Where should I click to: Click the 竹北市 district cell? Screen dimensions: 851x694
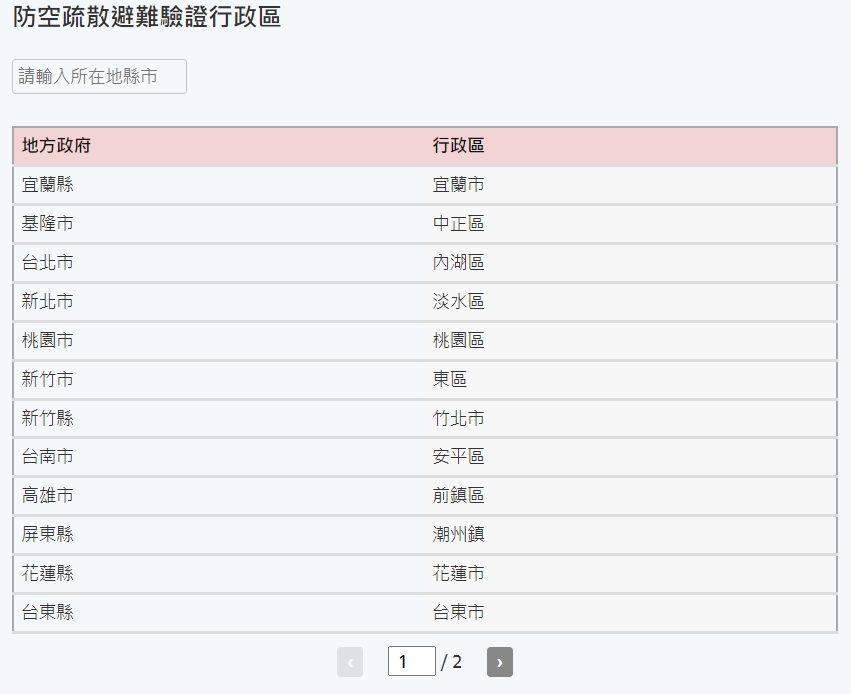459,419
